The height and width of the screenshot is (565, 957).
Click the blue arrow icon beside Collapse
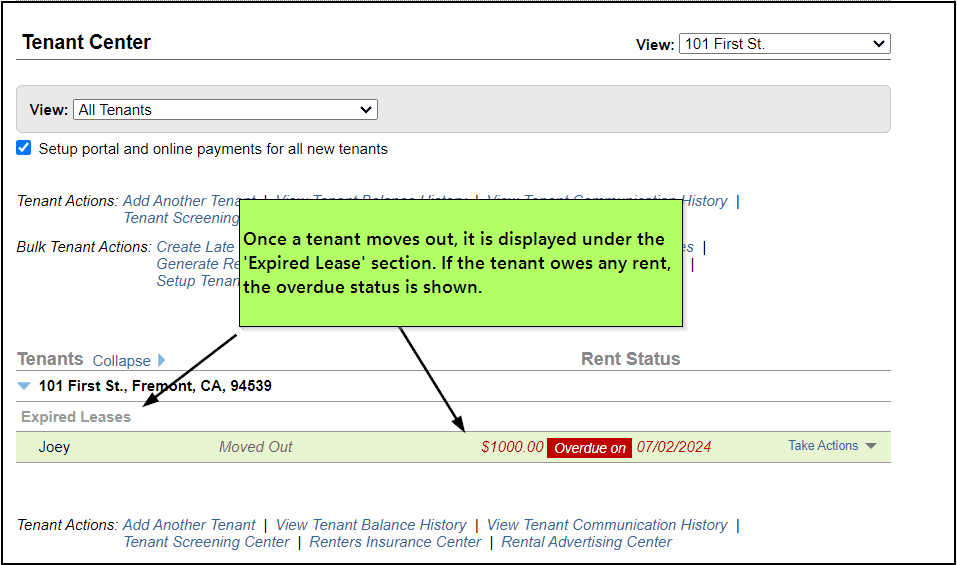click(162, 361)
